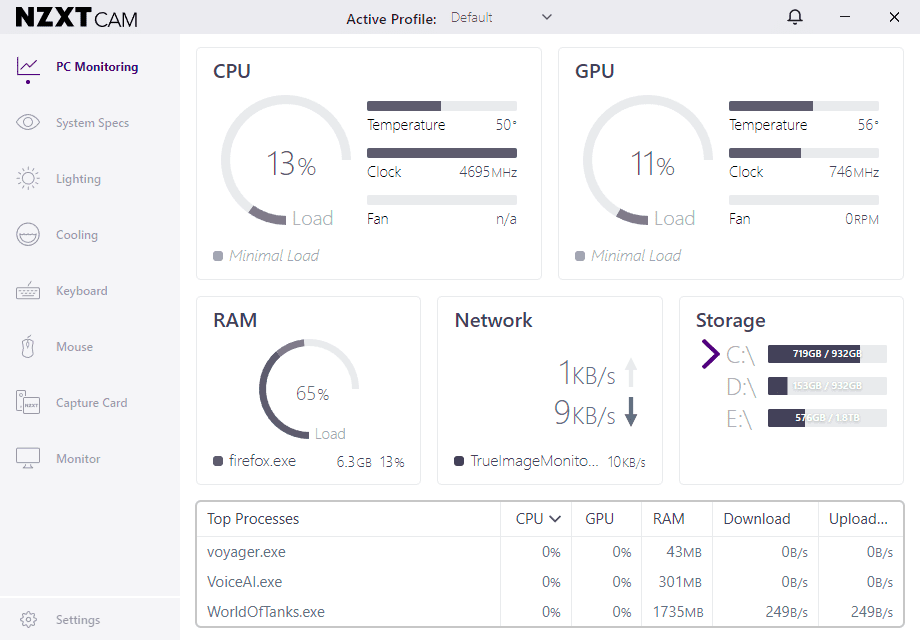Click the GPU column header

coord(599,519)
